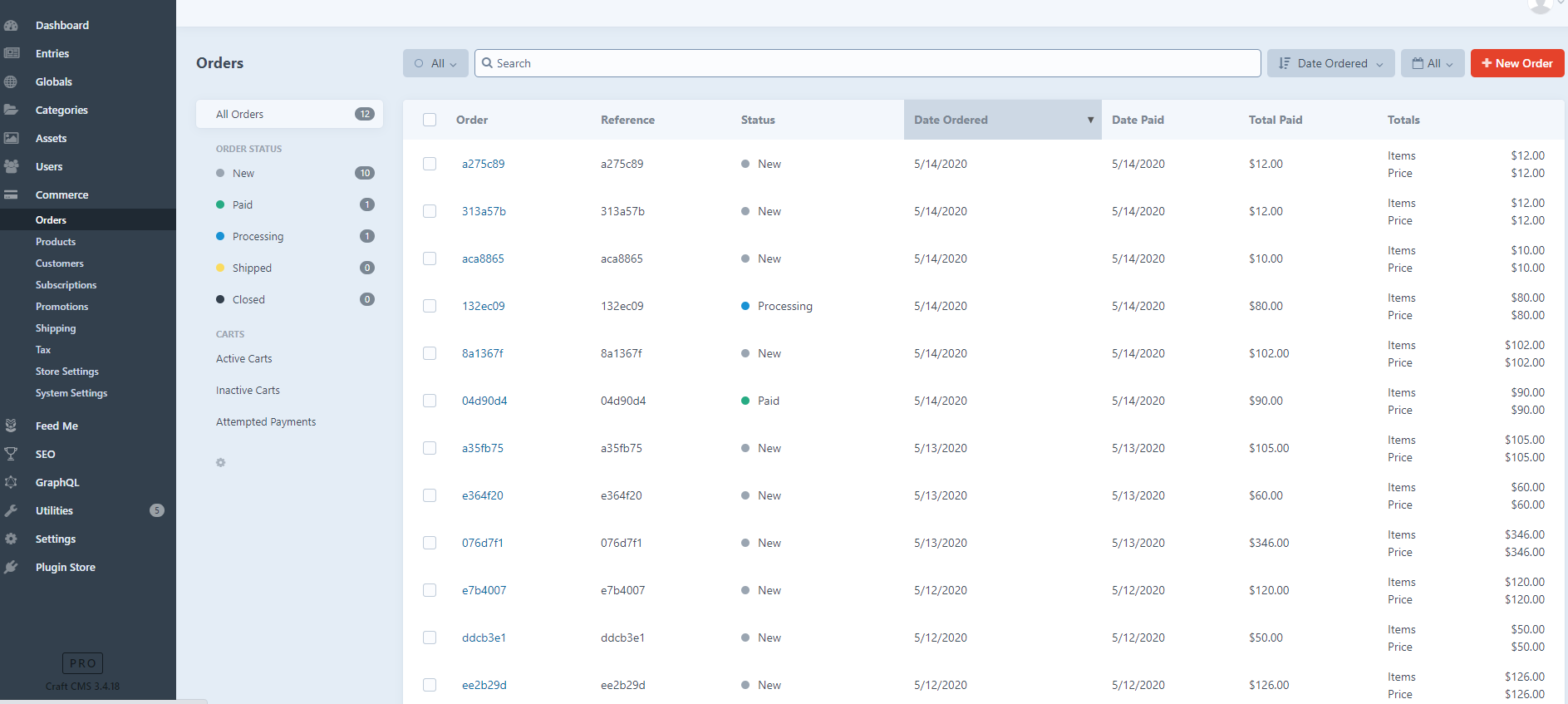Check the box for order aca8865
Screen dimensions: 1568x704
click(x=430, y=258)
